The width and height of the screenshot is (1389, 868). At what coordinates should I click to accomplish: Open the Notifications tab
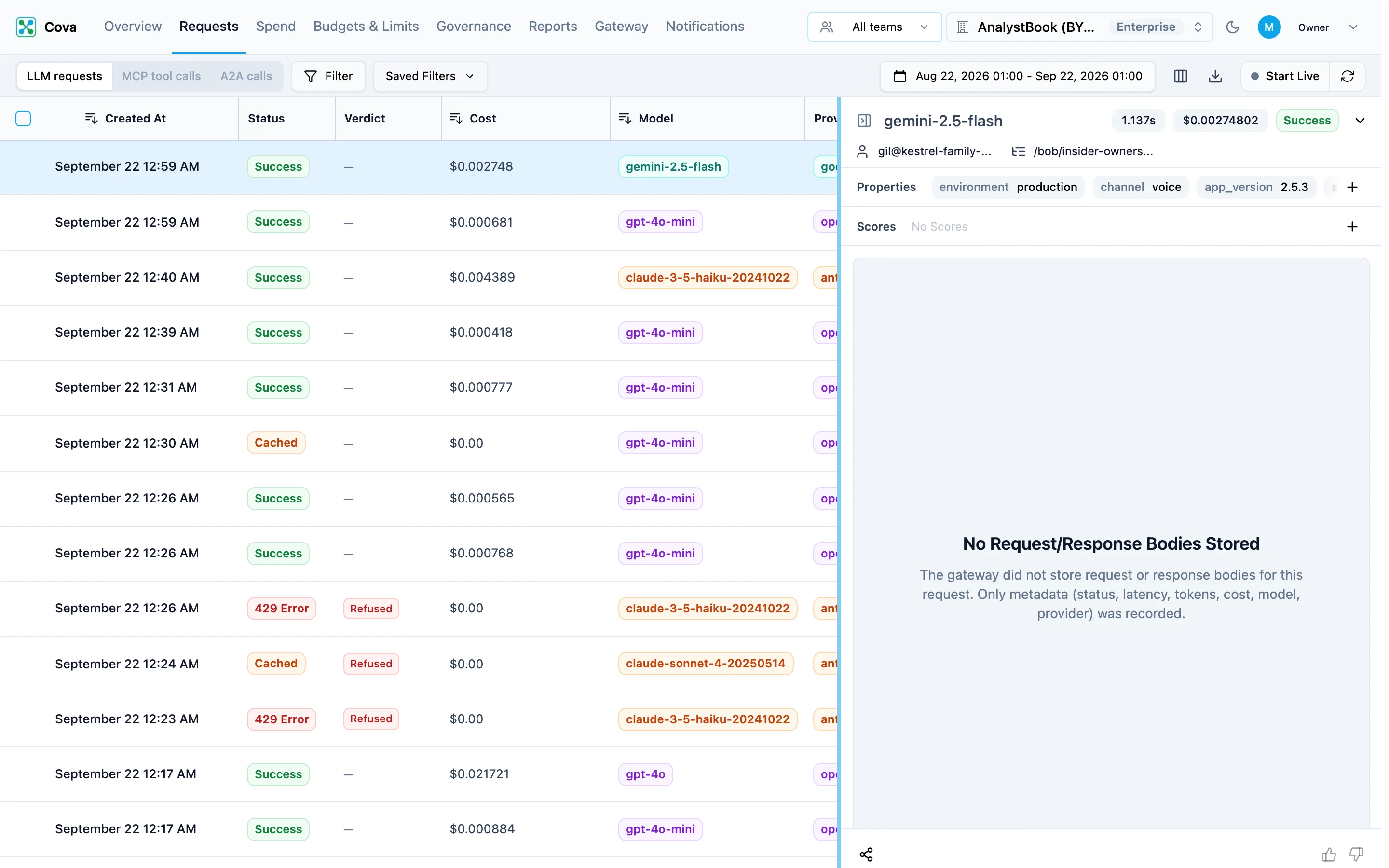tap(704, 27)
